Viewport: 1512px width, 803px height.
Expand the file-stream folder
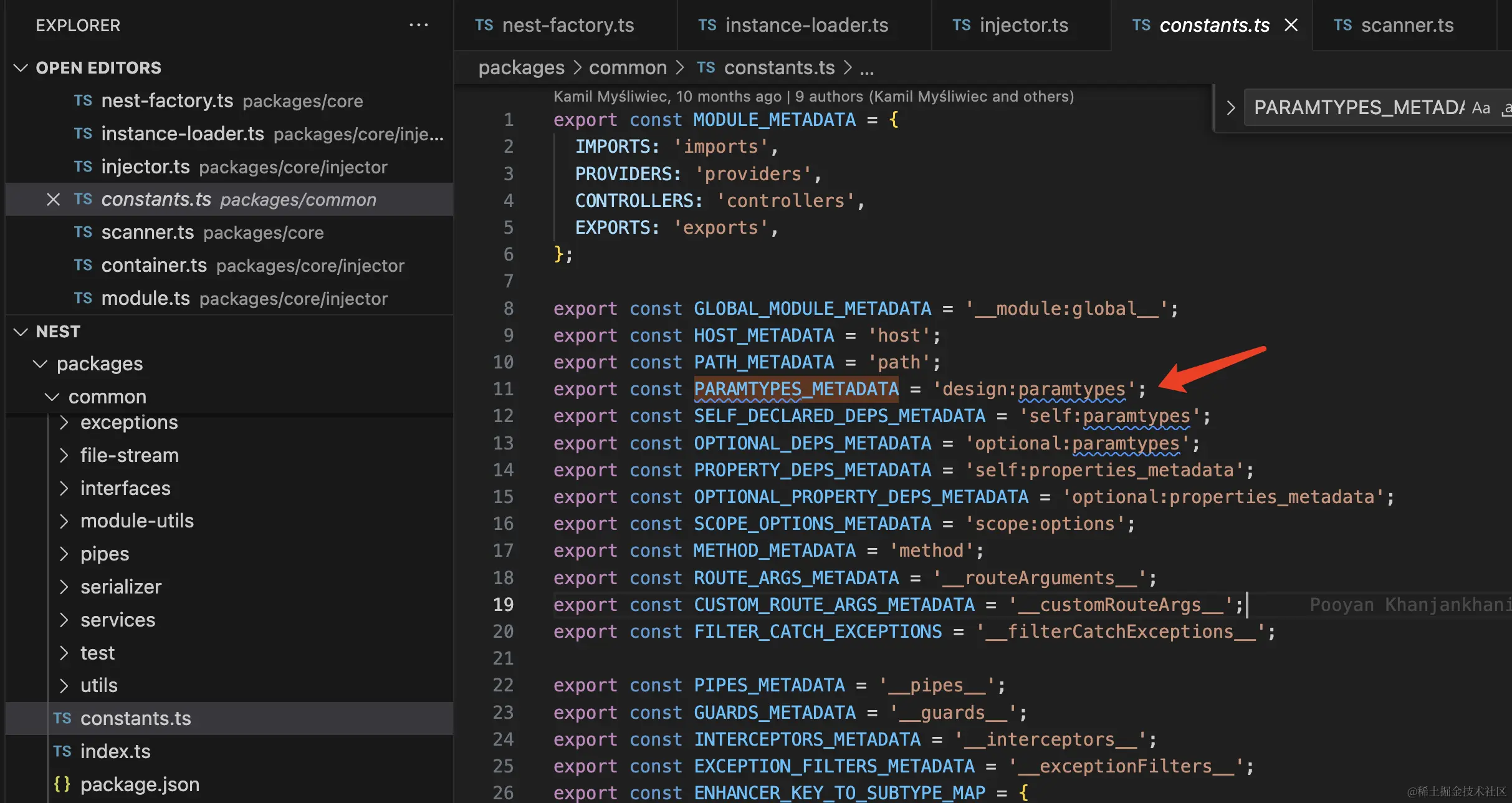(x=64, y=455)
